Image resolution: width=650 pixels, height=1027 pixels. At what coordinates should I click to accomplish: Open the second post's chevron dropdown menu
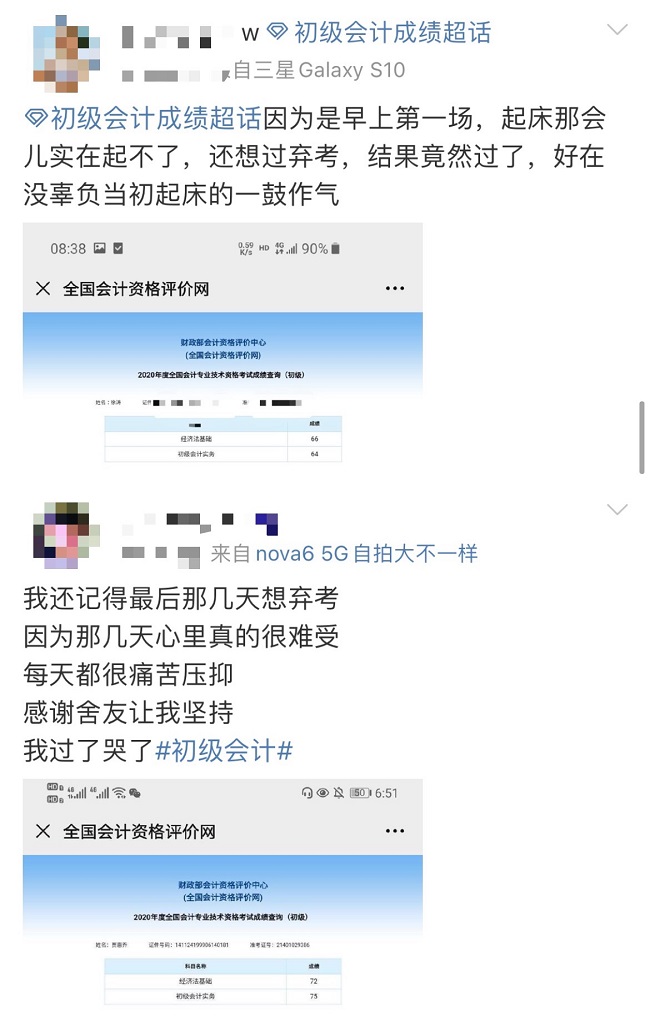[x=617, y=509]
